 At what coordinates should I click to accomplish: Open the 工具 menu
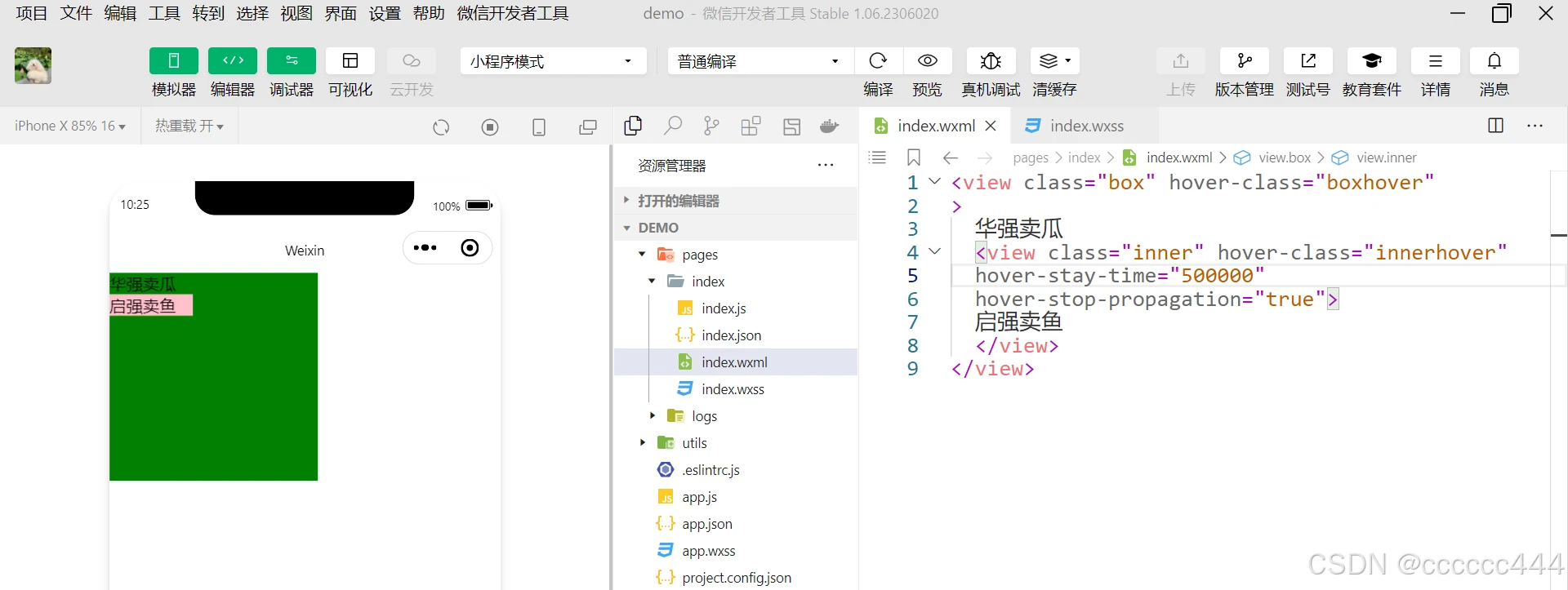163,13
